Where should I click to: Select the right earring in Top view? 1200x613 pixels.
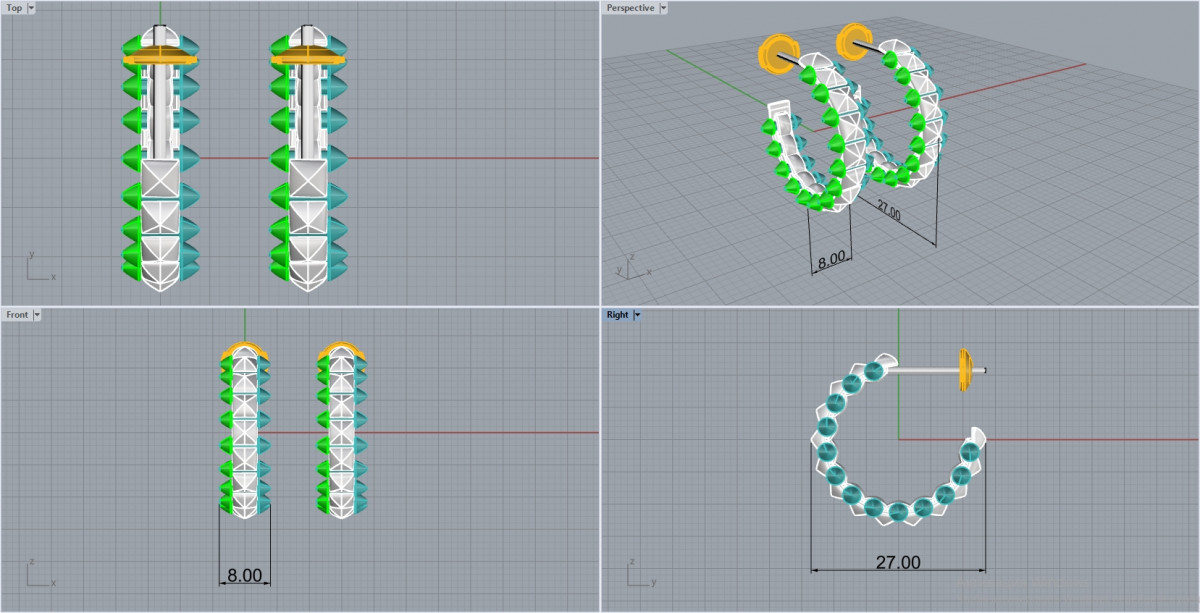(308, 160)
